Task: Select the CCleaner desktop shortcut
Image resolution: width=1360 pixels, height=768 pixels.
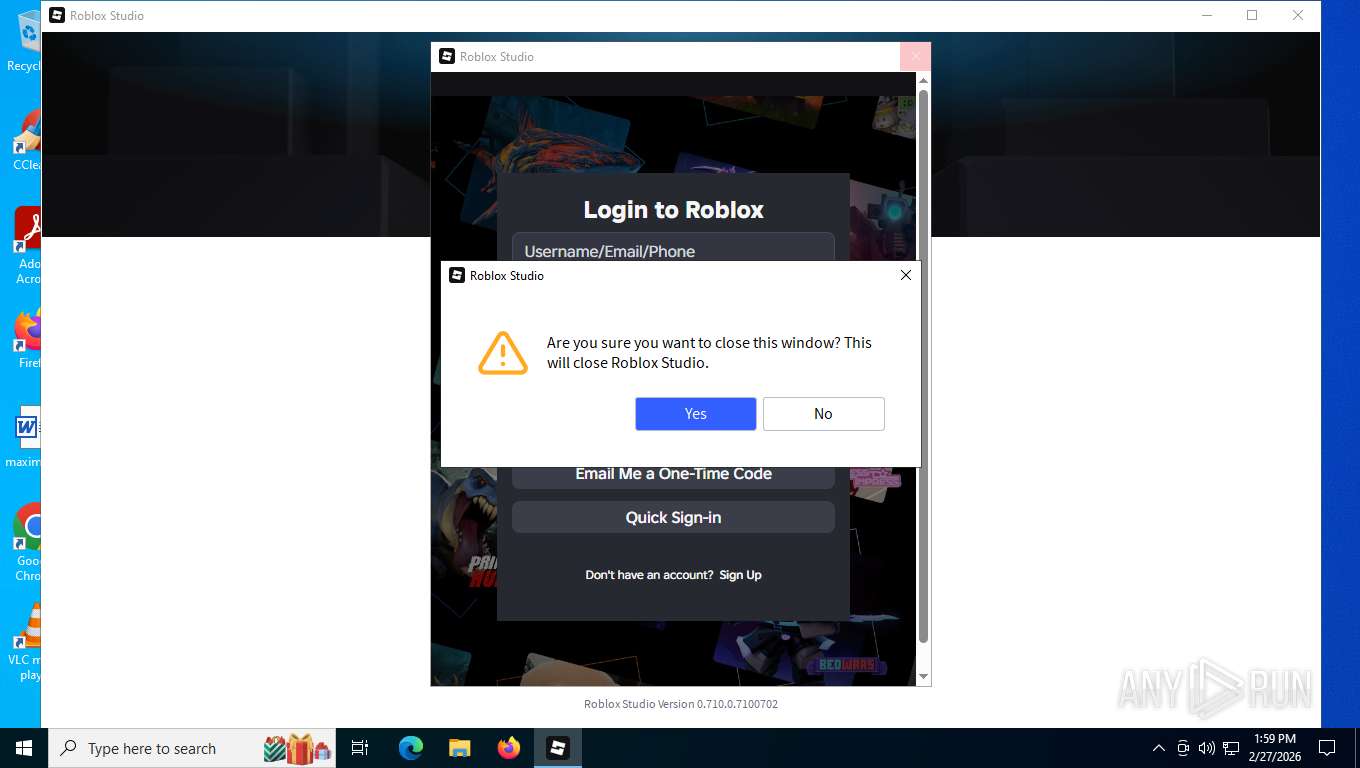Action: pyautogui.click(x=28, y=140)
